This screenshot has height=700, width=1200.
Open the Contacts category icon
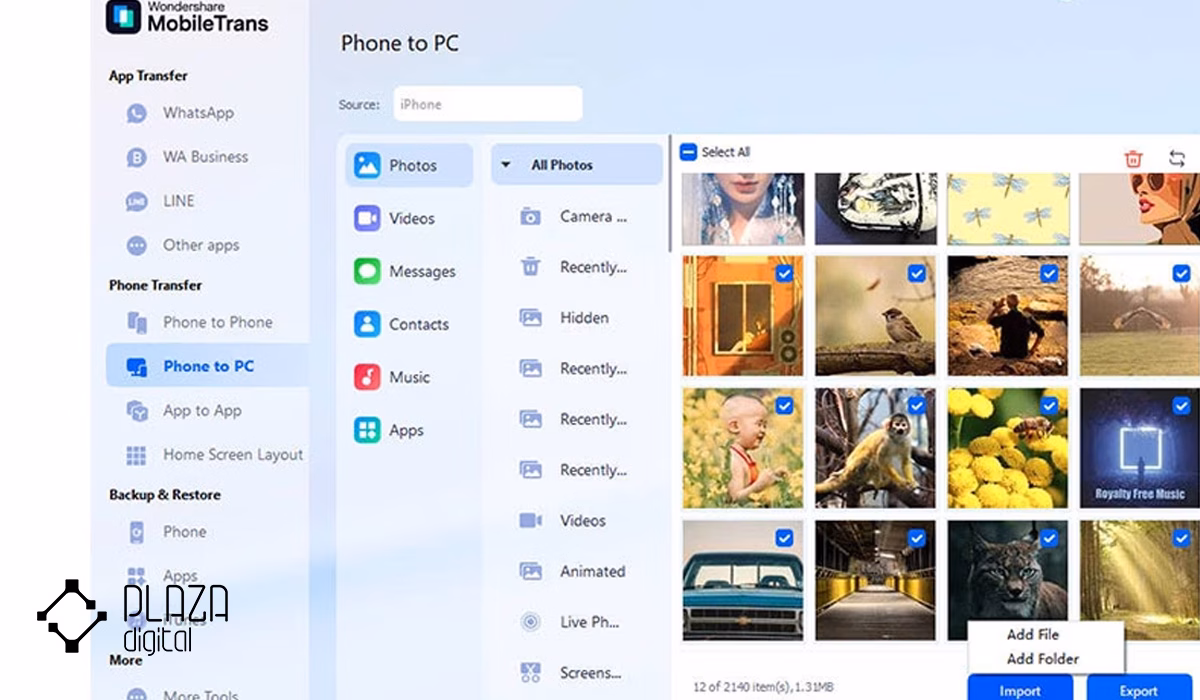367,324
